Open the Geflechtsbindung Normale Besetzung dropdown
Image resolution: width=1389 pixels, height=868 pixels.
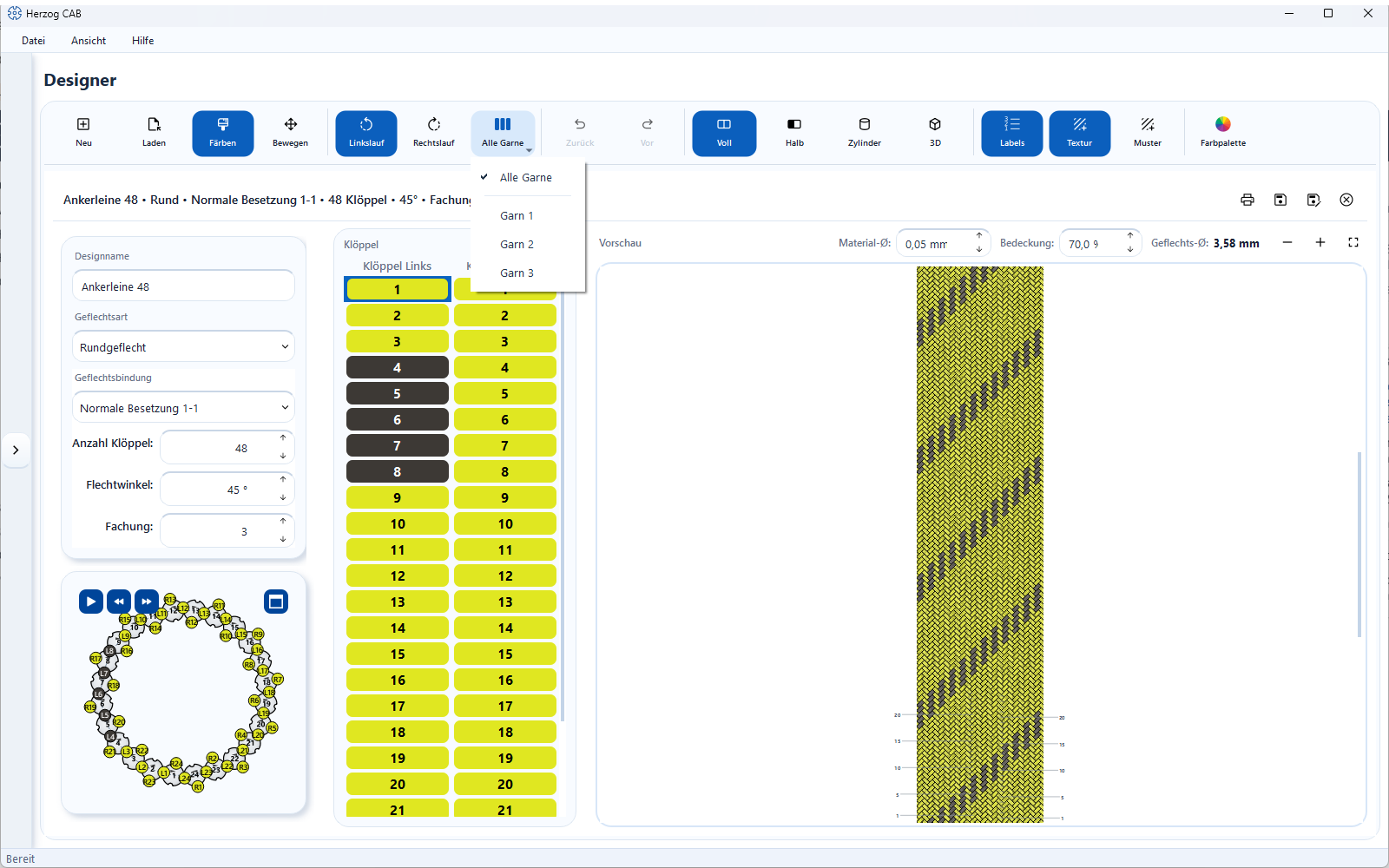point(183,408)
